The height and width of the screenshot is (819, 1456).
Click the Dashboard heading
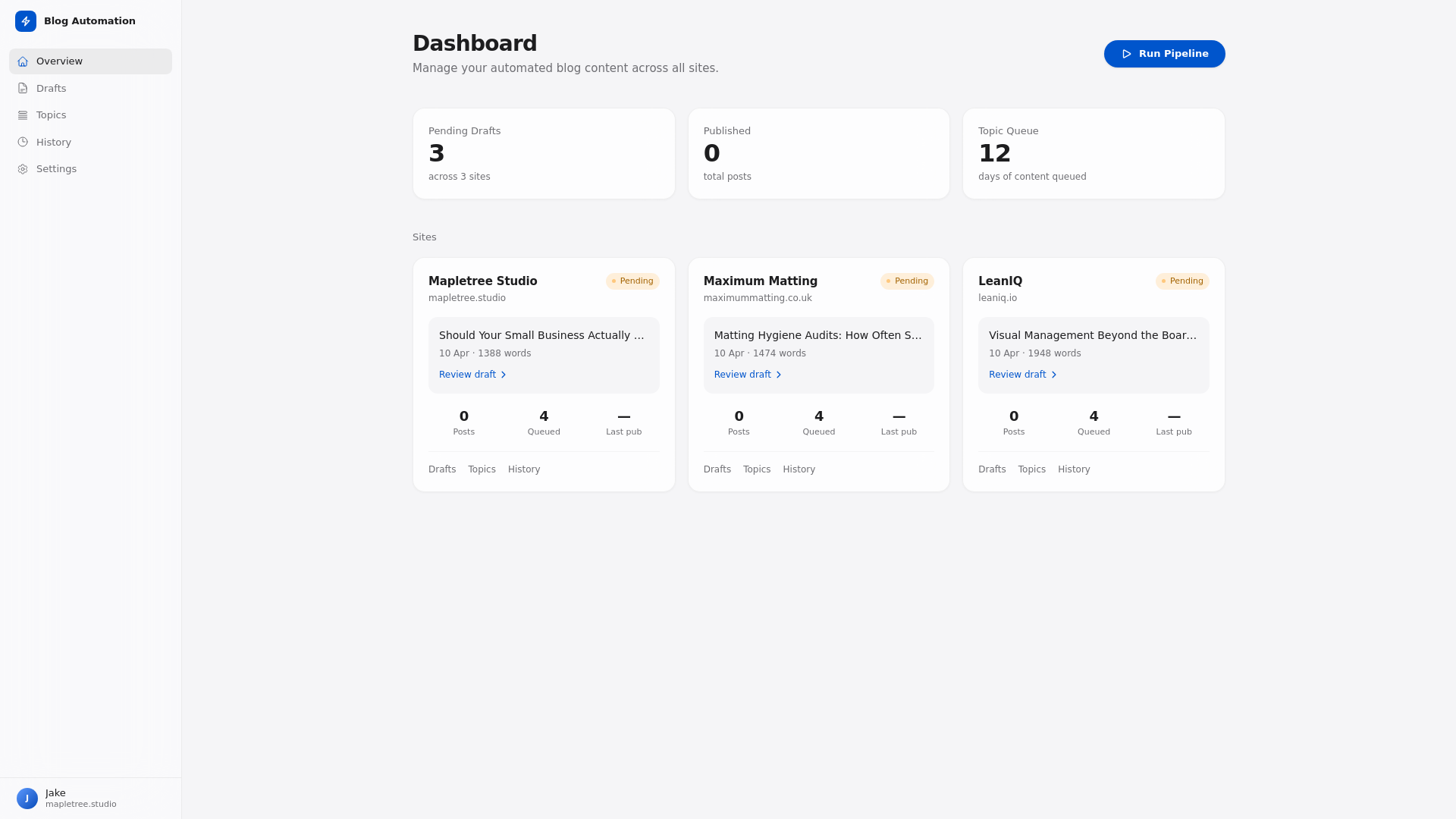[x=475, y=43]
